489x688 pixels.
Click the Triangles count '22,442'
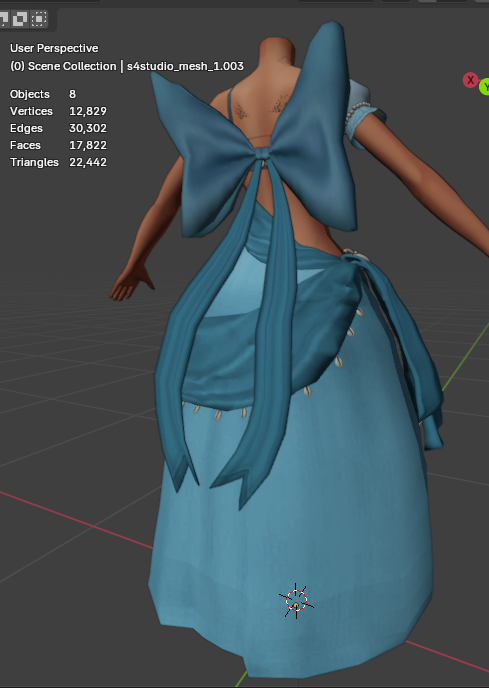pyautogui.click(x=88, y=162)
